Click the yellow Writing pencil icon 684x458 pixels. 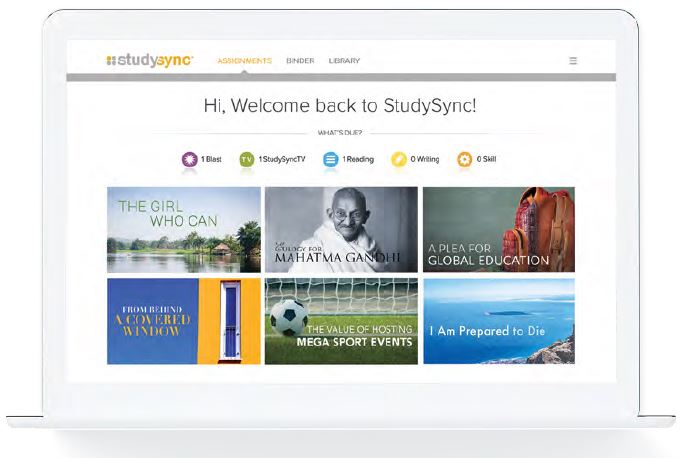coord(399,159)
